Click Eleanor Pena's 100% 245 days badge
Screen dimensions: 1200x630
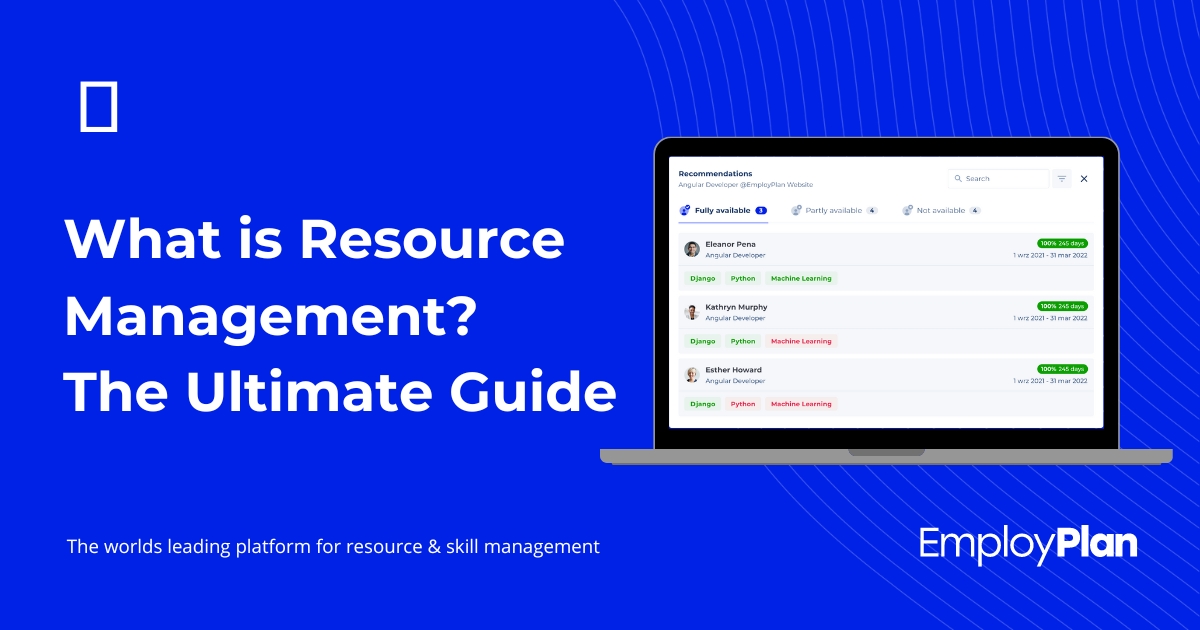(1062, 243)
